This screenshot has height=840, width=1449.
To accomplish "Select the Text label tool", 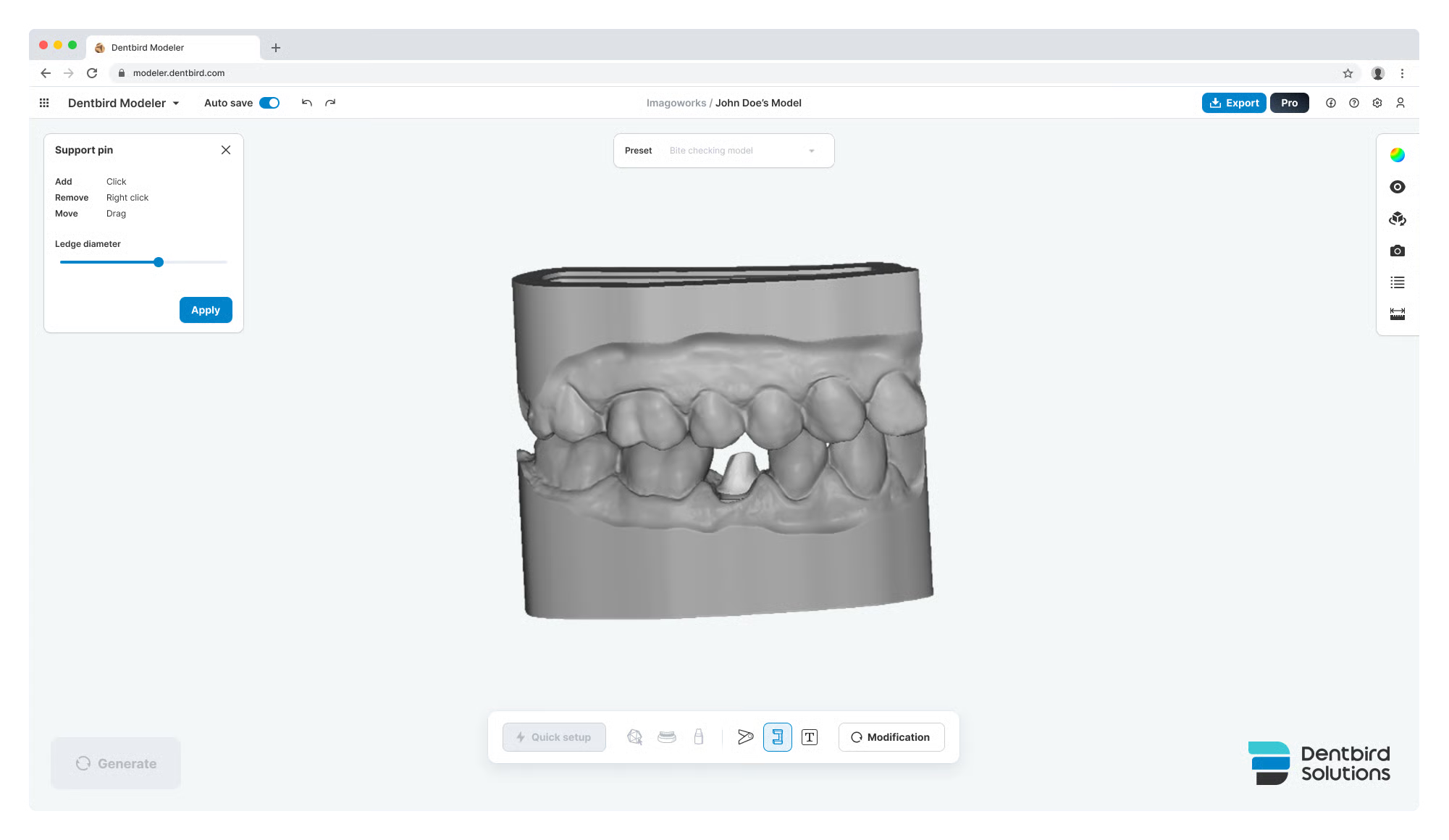I will click(x=810, y=737).
